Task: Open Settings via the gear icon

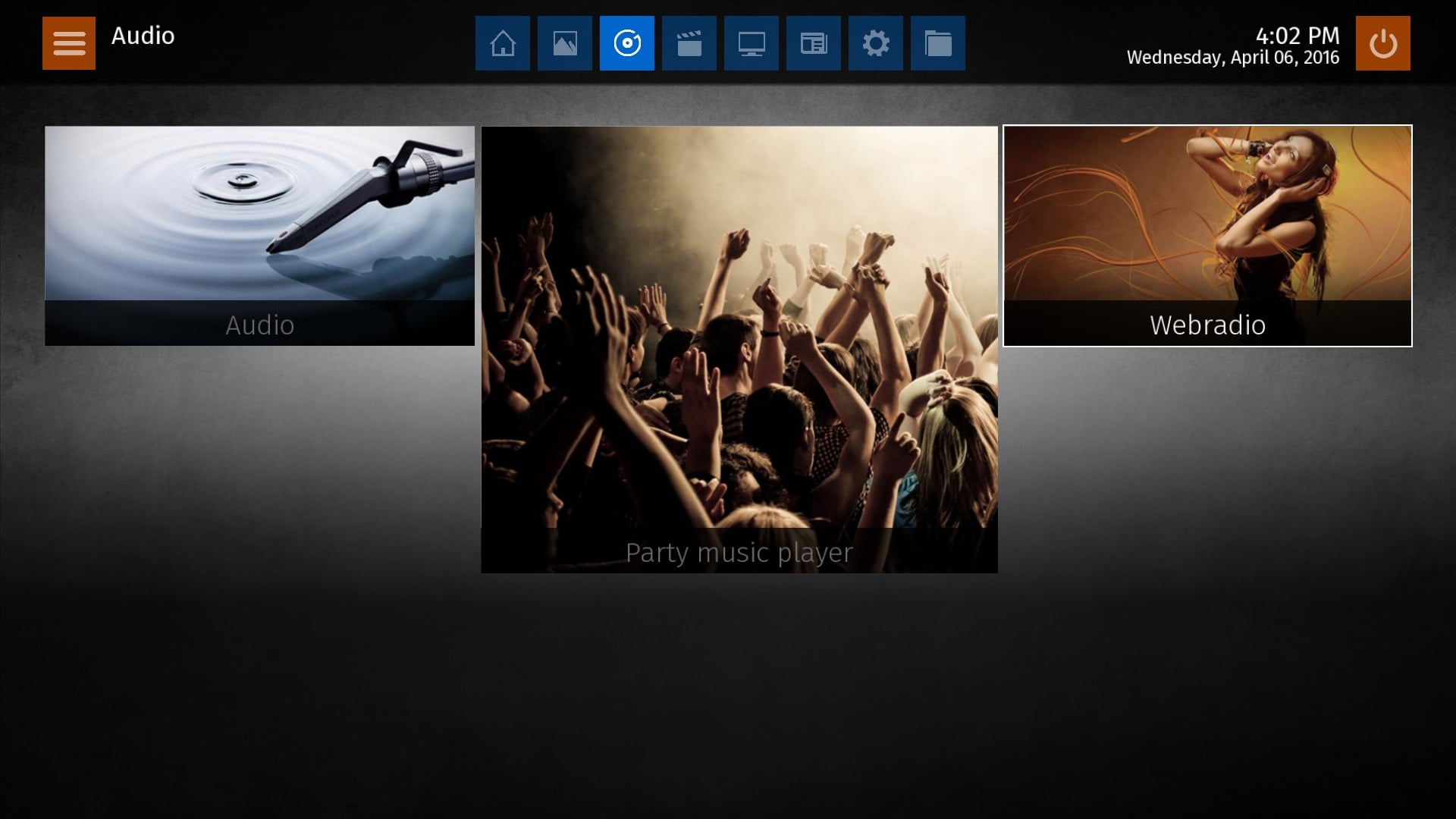Action: [x=875, y=43]
